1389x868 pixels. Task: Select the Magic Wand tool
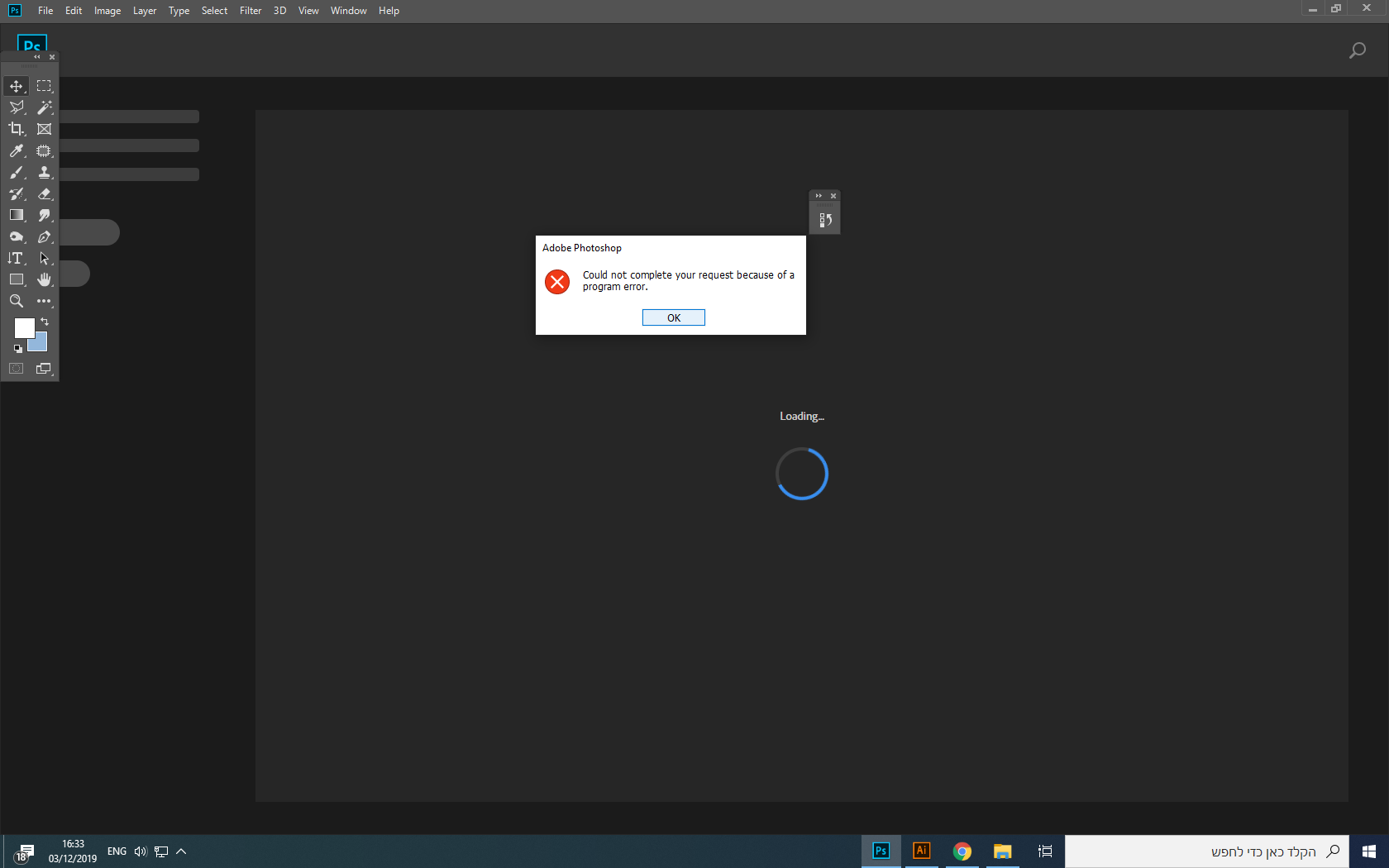[x=44, y=107]
